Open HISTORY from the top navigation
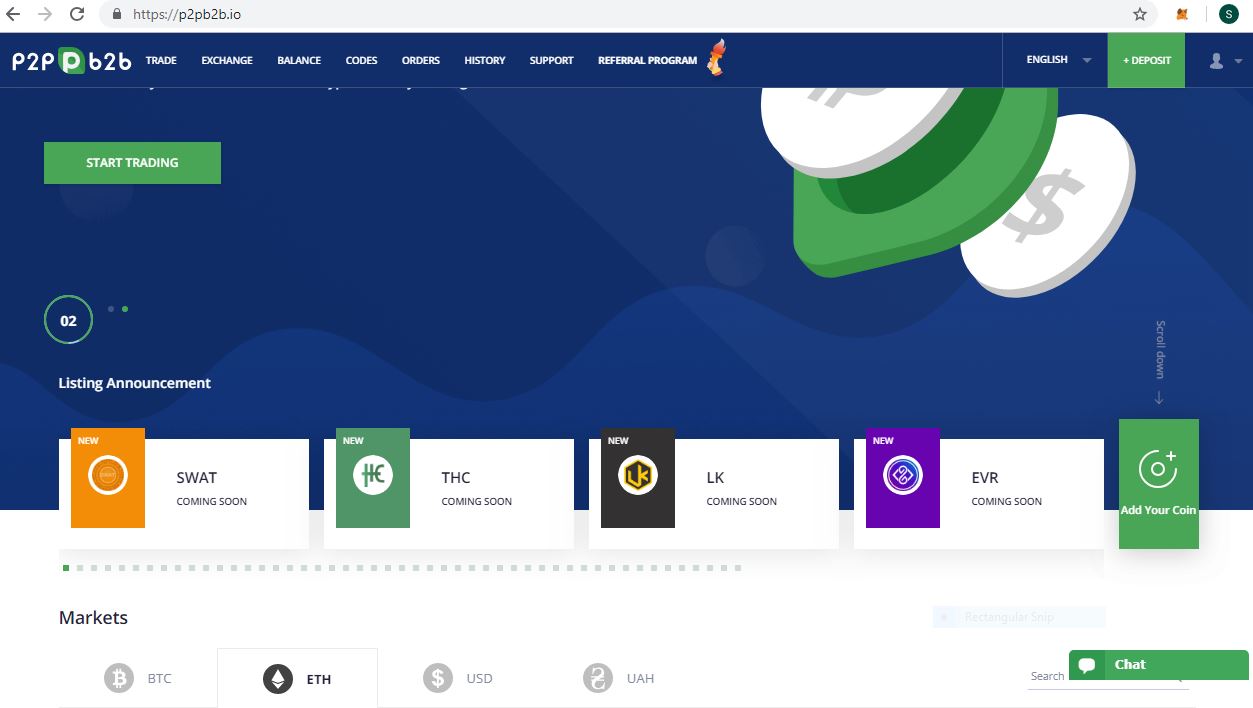Screen dimensions: 1253x708 (485, 61)
